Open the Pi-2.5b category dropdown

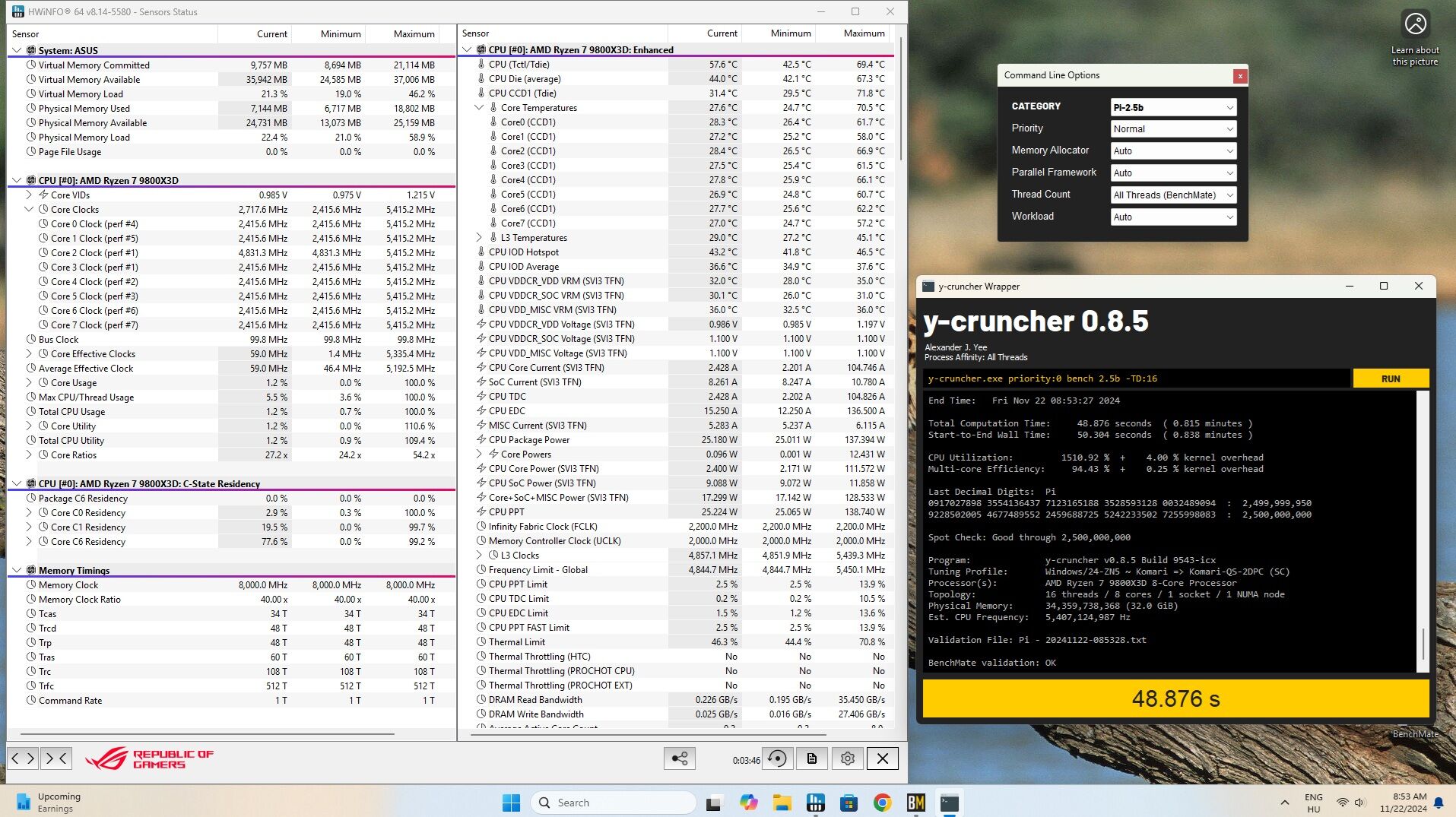point(1173,107)
